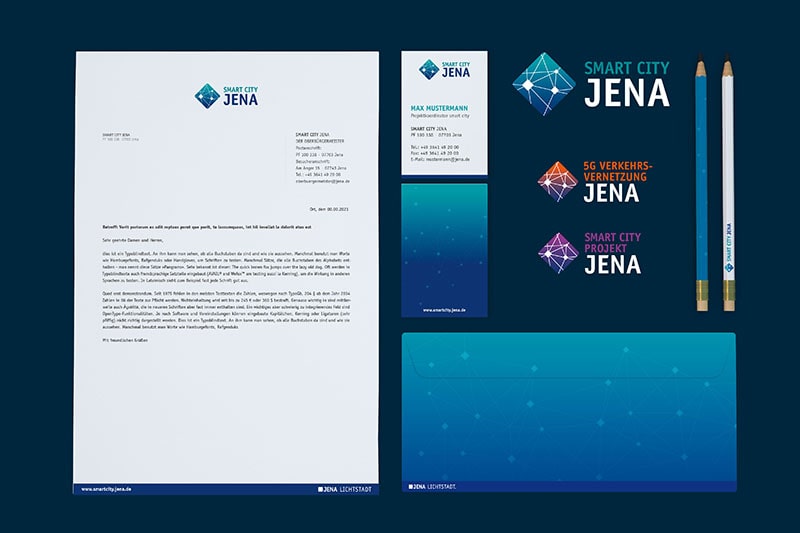The height and width of the screenshot is (533, 800).
Task: Select the gradient back side of the business card
Action: pos(444,250)
